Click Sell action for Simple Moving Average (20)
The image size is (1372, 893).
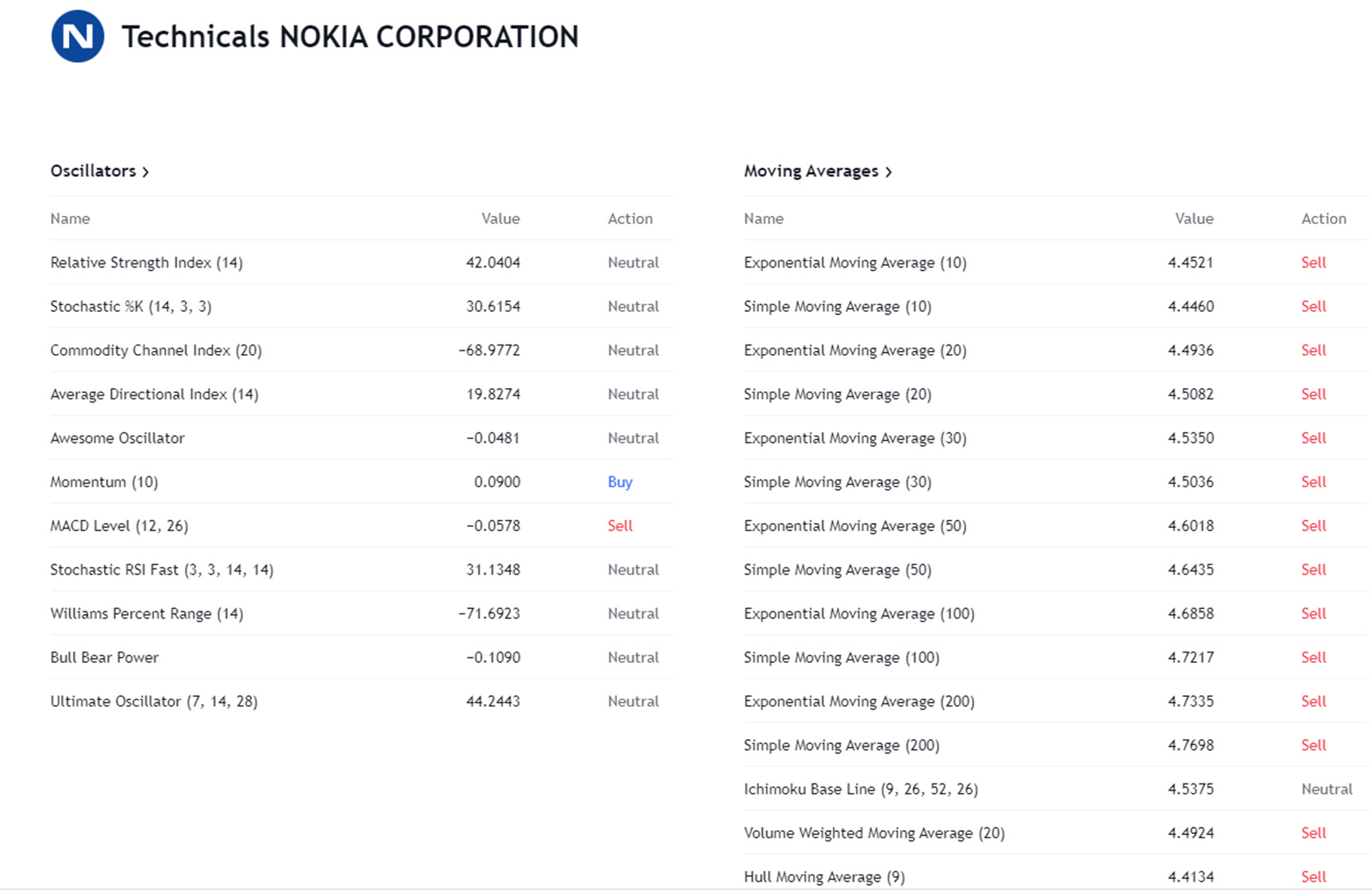click(1314, 394)
